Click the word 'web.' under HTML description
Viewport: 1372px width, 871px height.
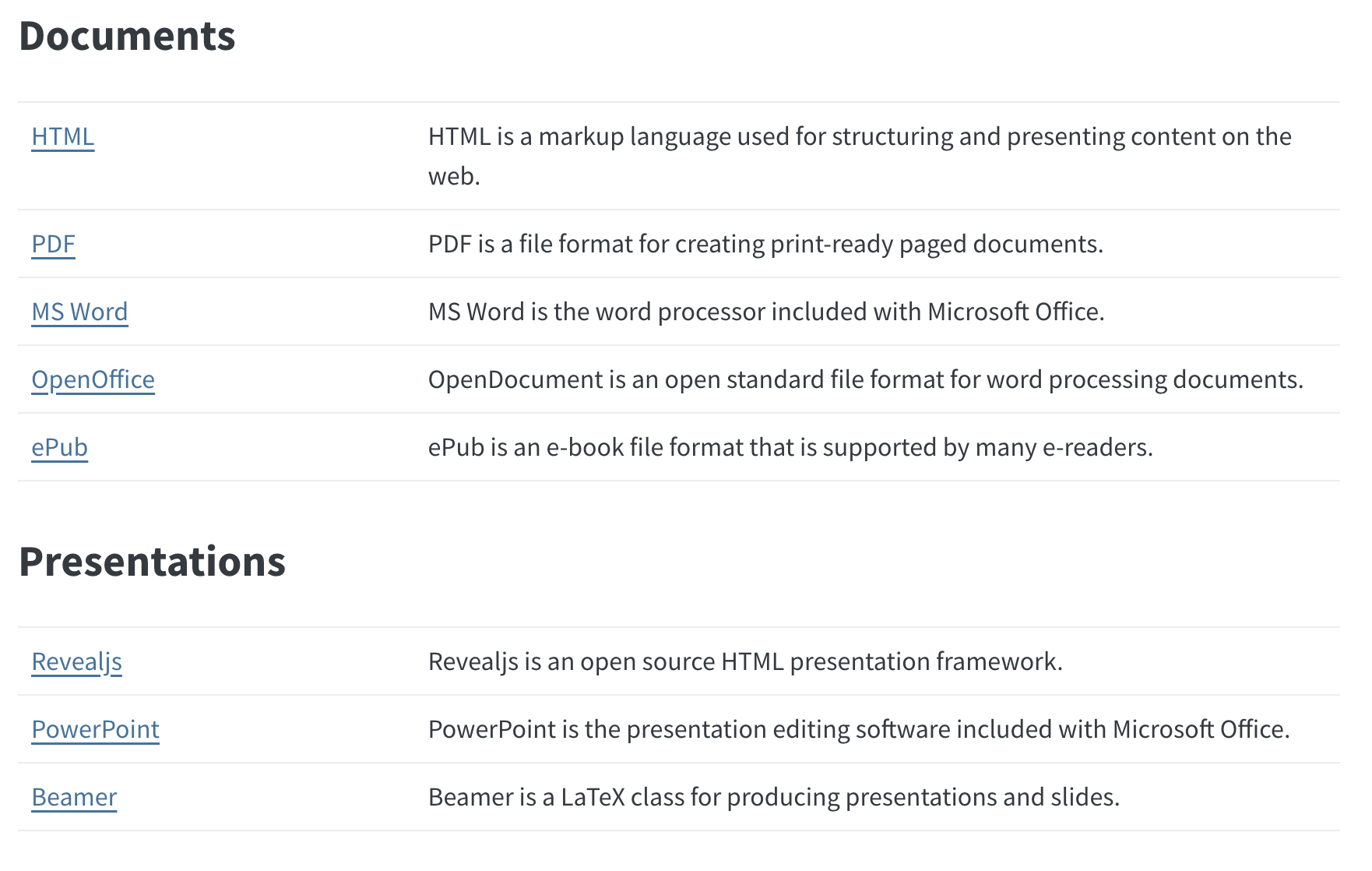click(454, 176)
